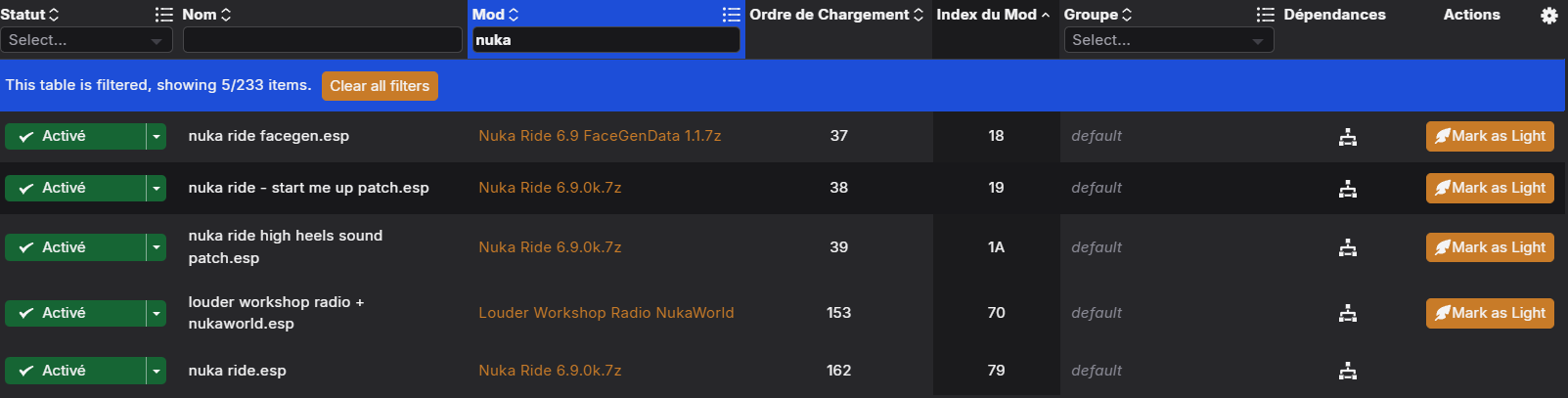Toggle Activé status for nuka ride facegen.esp
The height and width of the screenshot is (398, 1568).
(x=75, y=136)
